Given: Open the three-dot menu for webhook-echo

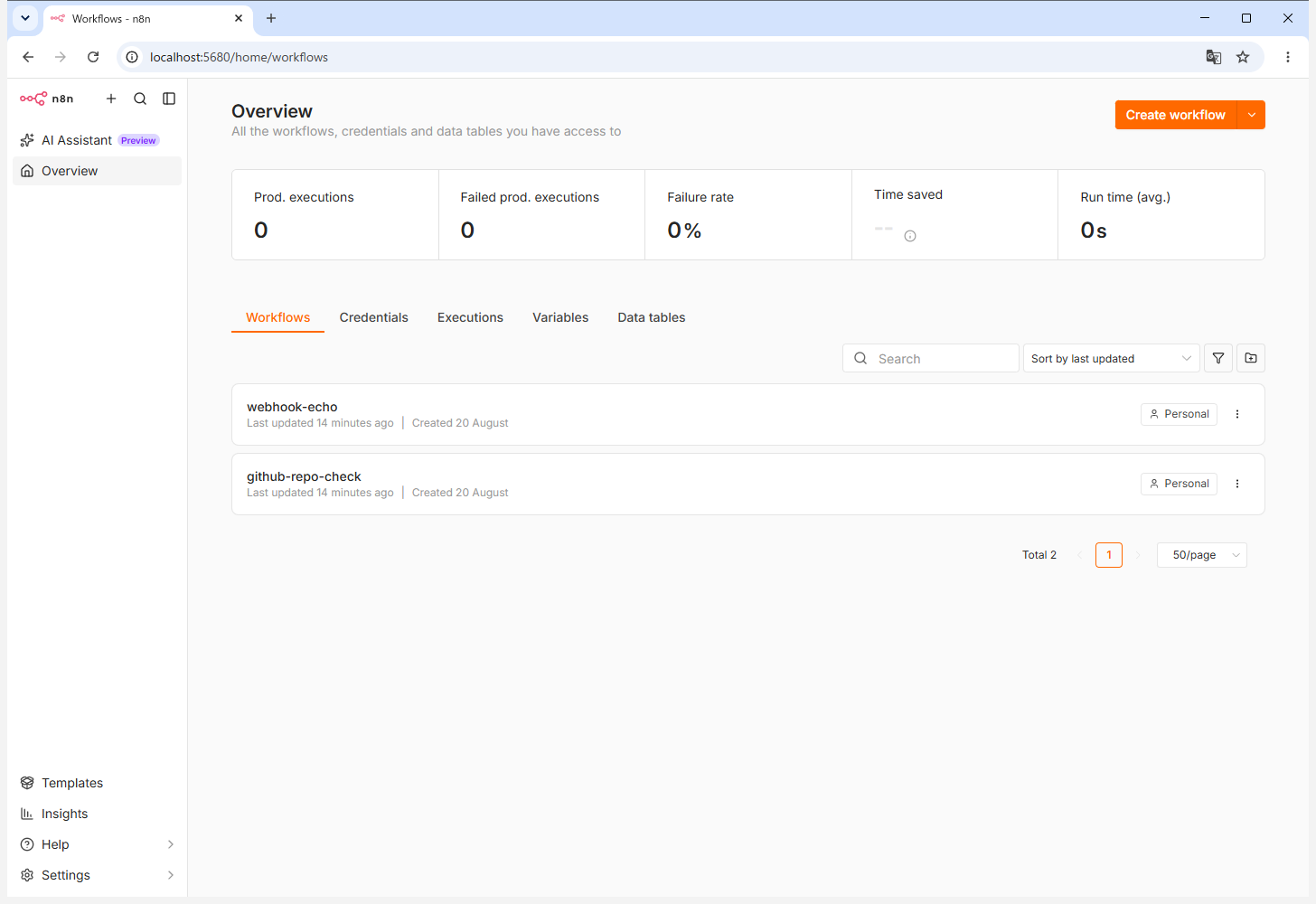Looking at the screenshot, I should point(1237,414).
